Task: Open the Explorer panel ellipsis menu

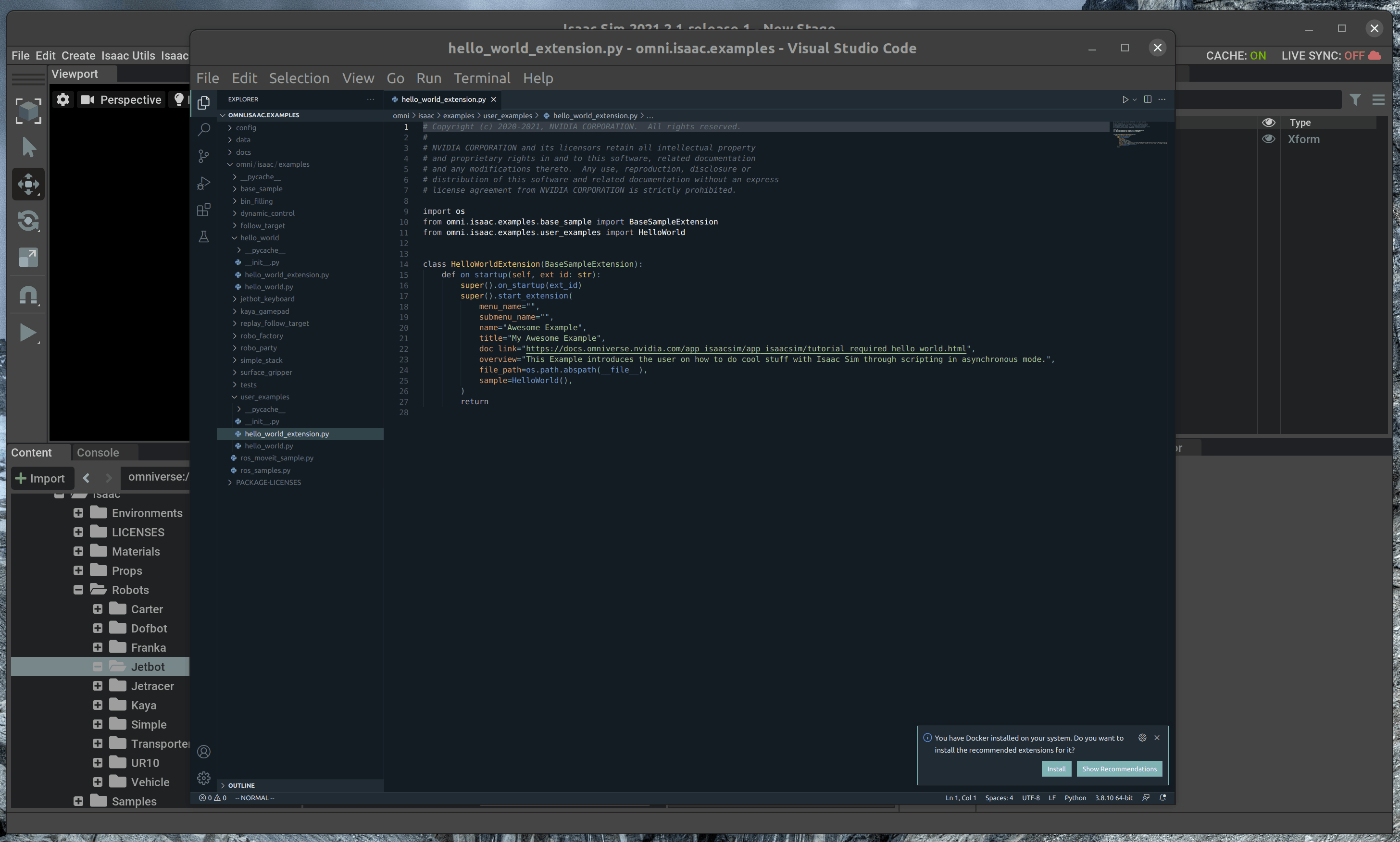Action: [x=371, y=100]
